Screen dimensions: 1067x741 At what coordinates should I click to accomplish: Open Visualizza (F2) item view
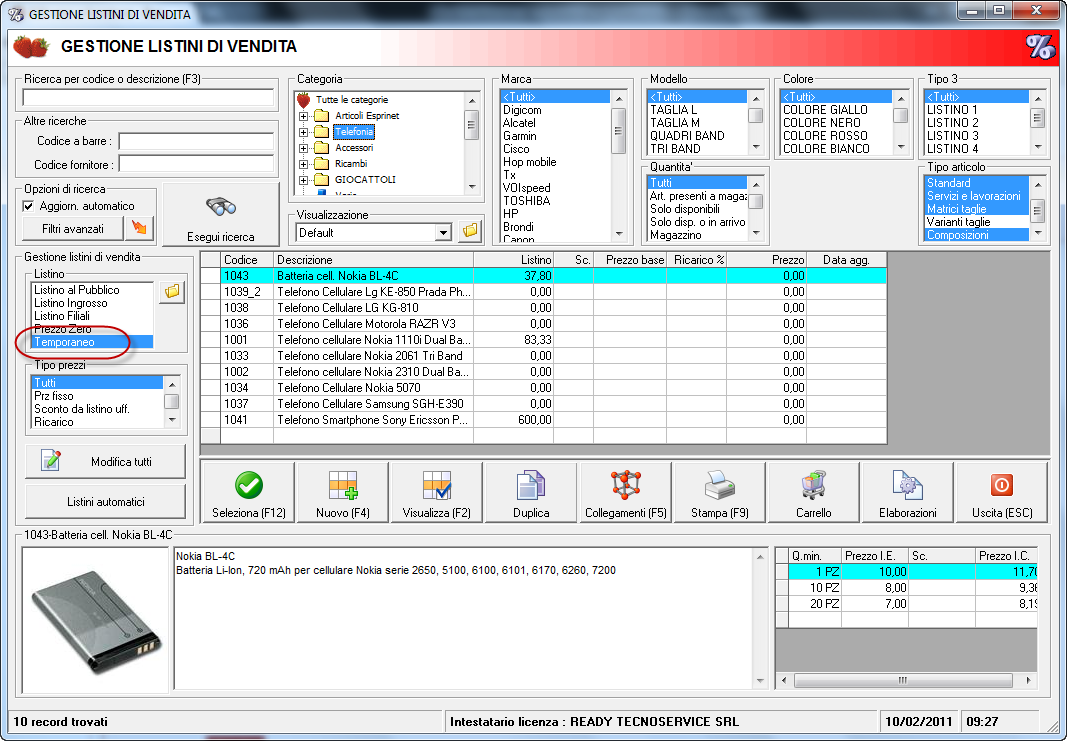pos(437,493)
